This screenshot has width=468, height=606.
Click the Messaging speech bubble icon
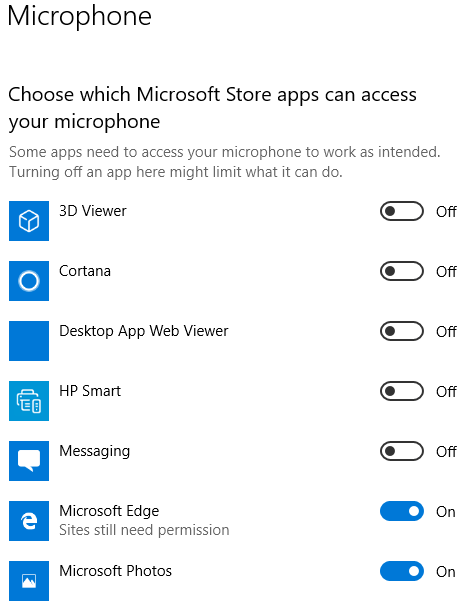tap(29, 461)
